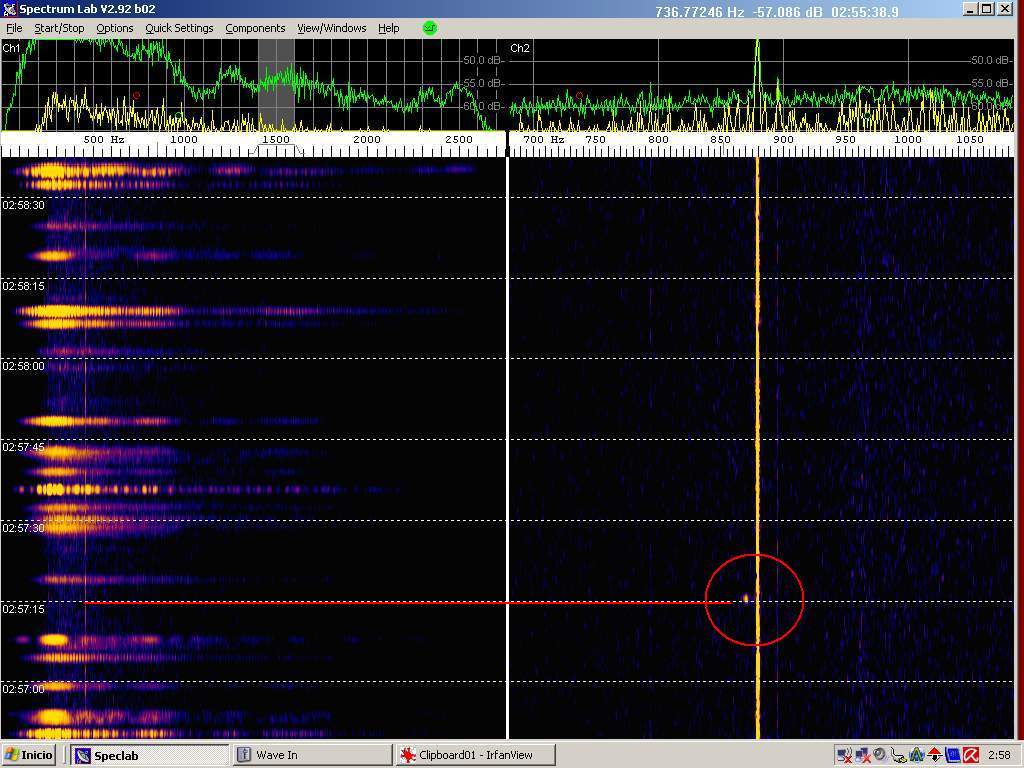1024x768 pixels.
Task: Click the red Avira antivirus tray icon
Action: (x=971, y=755)
